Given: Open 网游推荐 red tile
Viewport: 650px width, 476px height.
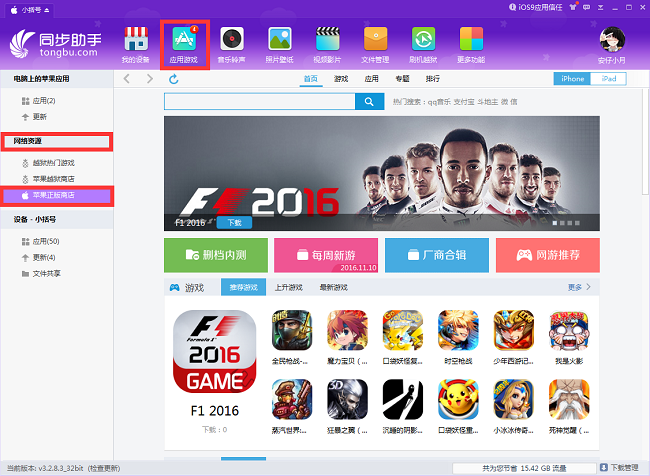Looking at the screenshot, I should point(548,255).
